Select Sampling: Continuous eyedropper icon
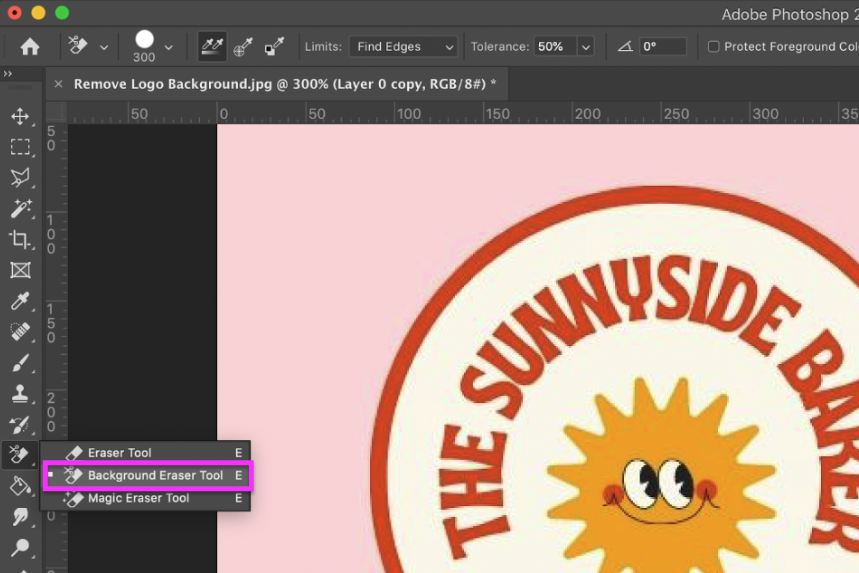Image resolution: width=859 pixels, height=573 pixels. click(x=212, y=47)
